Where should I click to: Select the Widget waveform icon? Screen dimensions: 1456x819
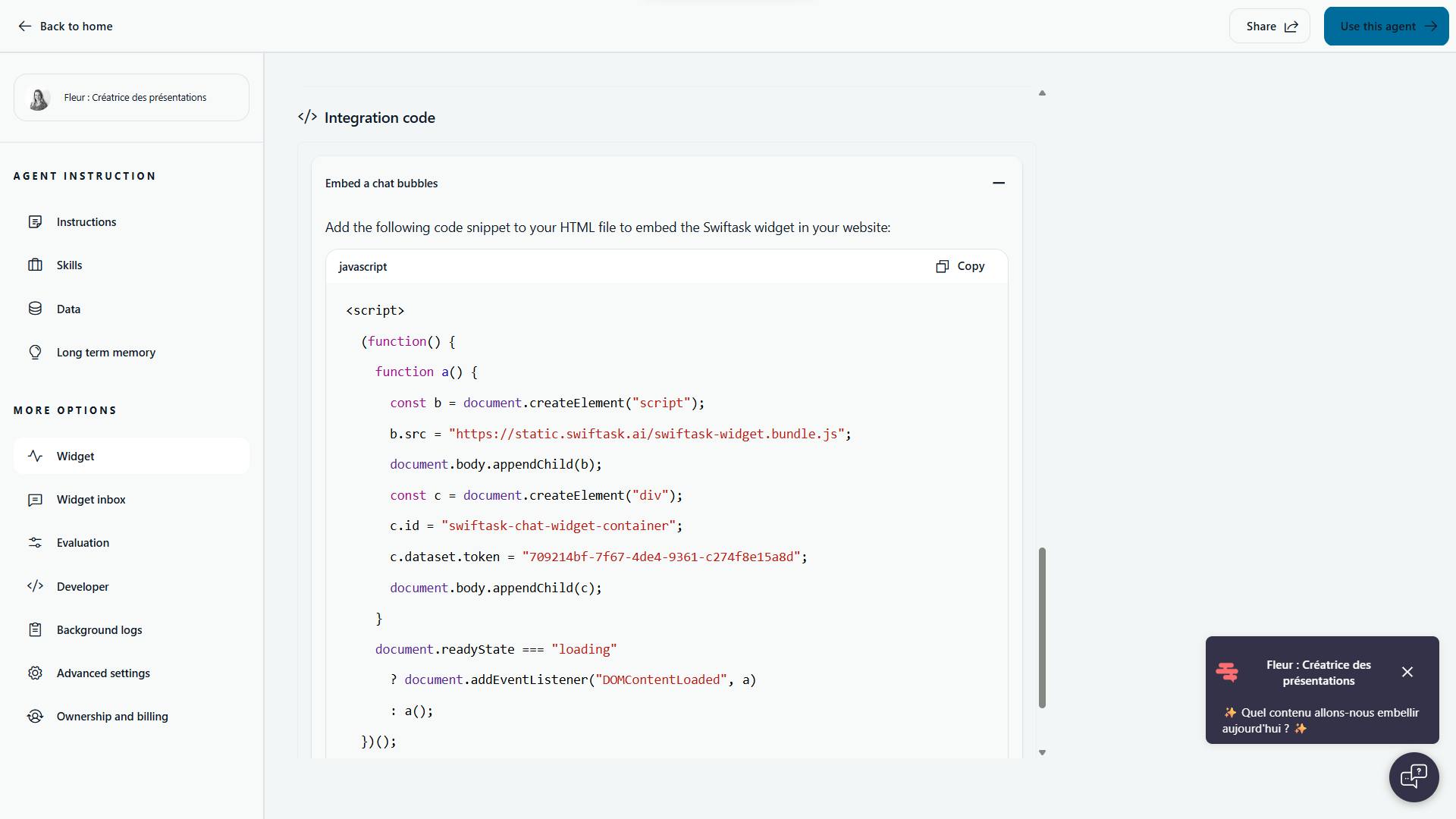point(36,456)
